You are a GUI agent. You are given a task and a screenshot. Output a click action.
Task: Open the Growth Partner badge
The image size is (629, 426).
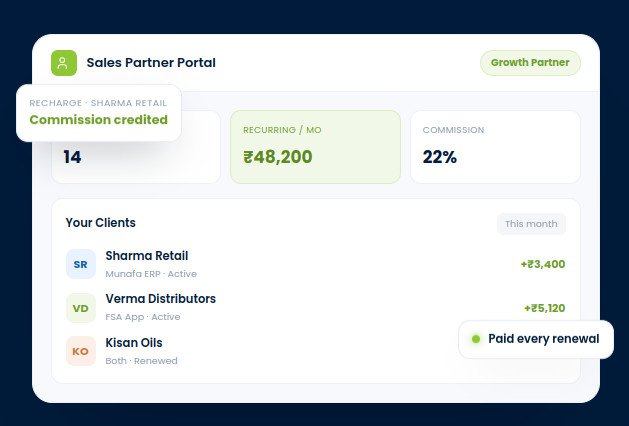coord(530,63)
